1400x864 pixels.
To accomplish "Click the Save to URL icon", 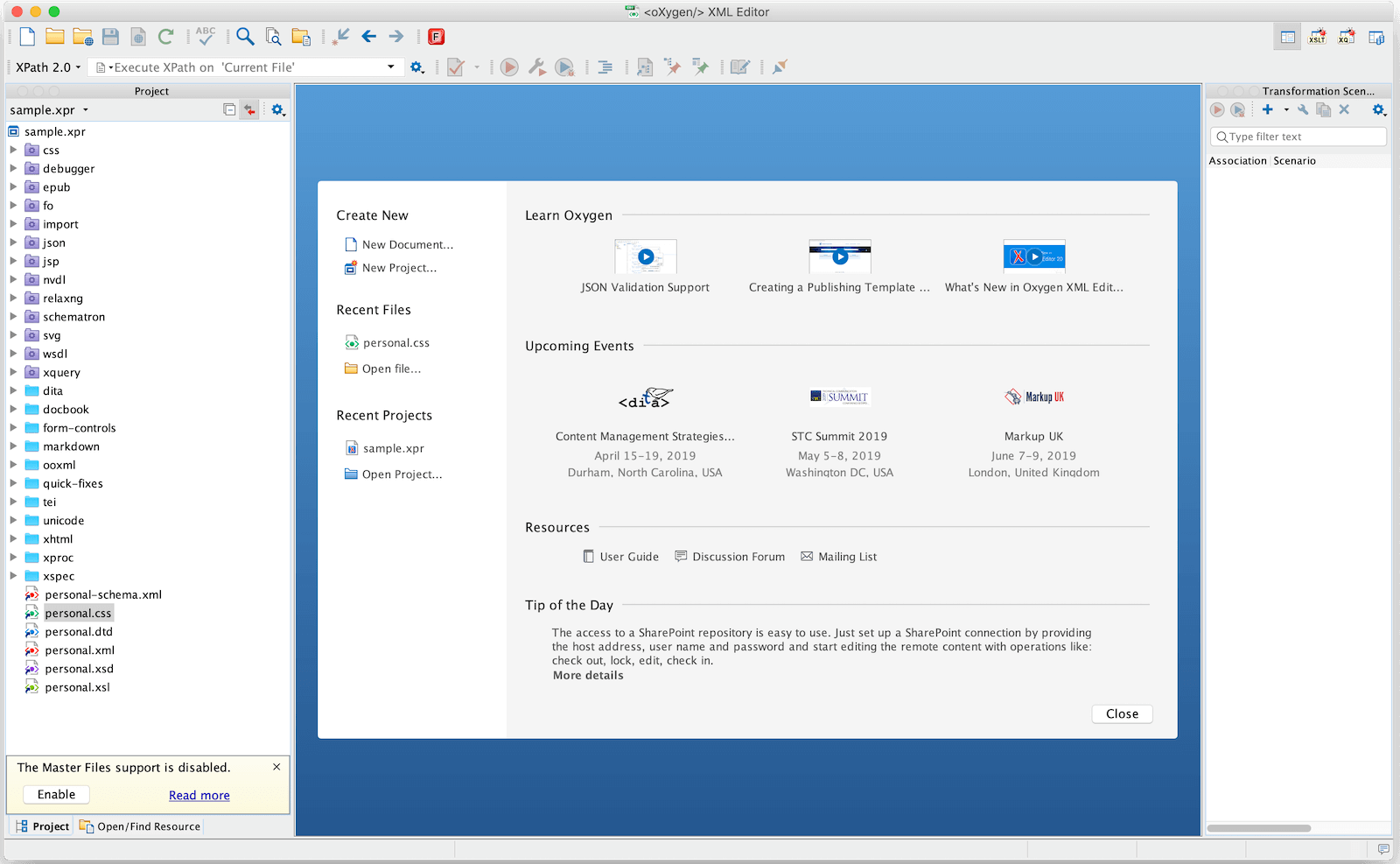I will (x=138, y=37).
